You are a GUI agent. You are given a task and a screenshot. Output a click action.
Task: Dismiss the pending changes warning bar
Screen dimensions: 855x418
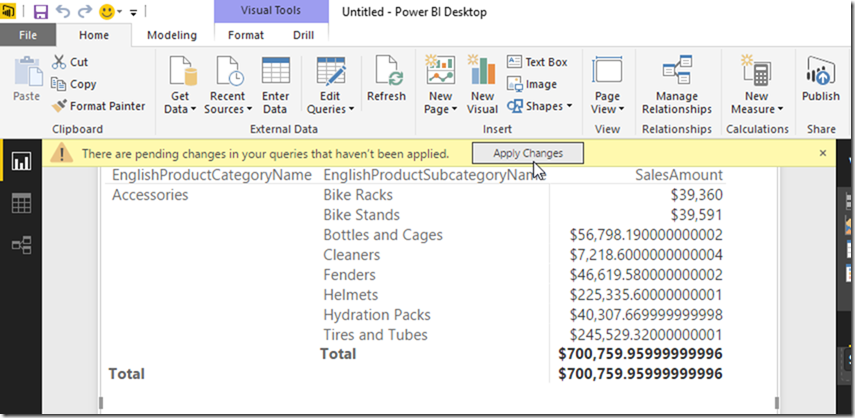[823, 153]
